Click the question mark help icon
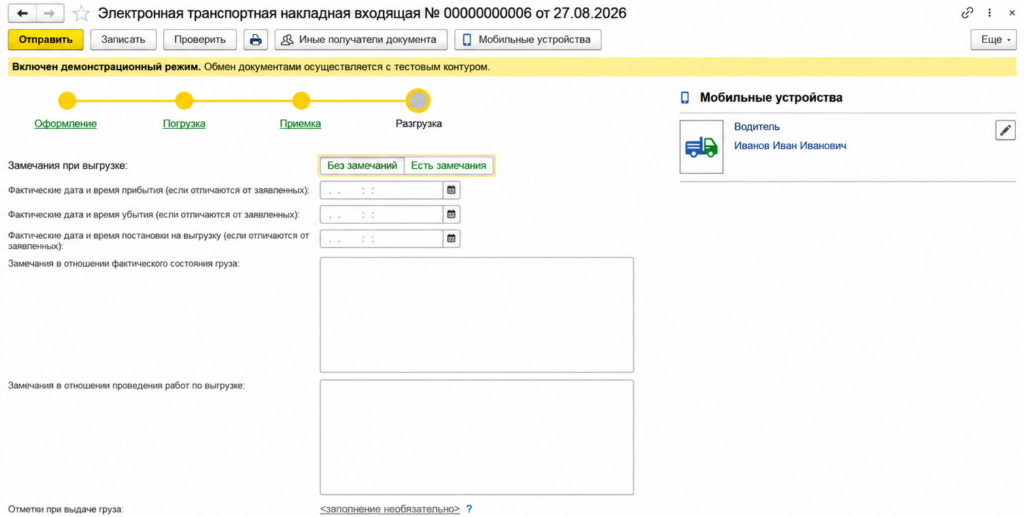1024x517 pixels. tap(469, 509)
